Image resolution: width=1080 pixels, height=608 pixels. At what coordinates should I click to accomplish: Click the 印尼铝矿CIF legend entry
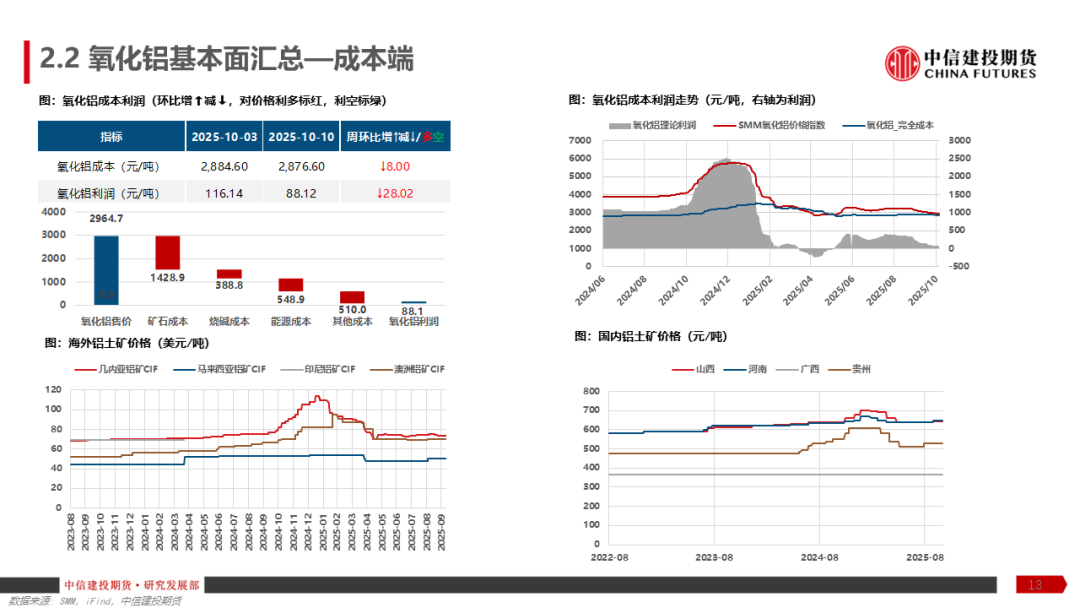pos(318,369)
